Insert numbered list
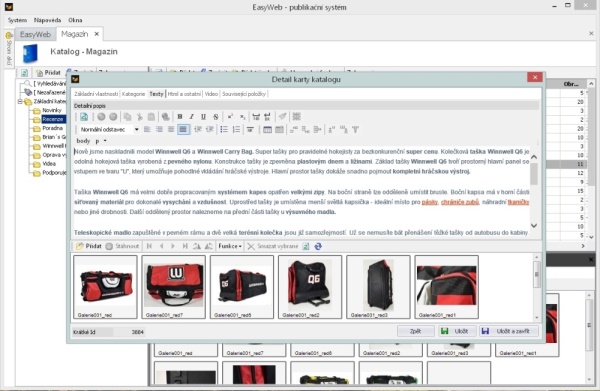 [x=236, y=130]
